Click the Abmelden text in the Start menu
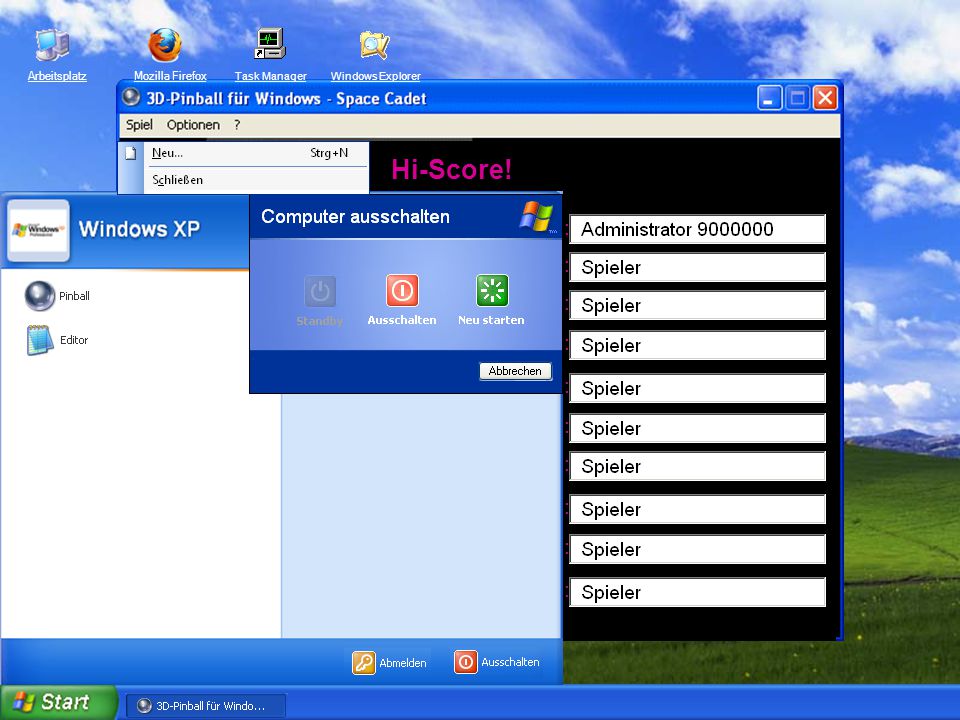 tap(403, 662)
